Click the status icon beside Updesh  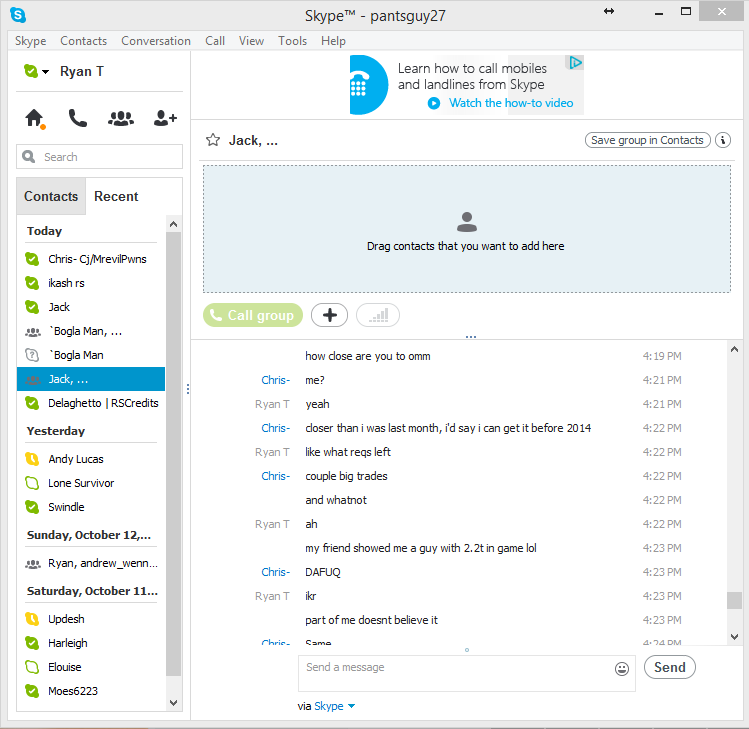[32, 619]
